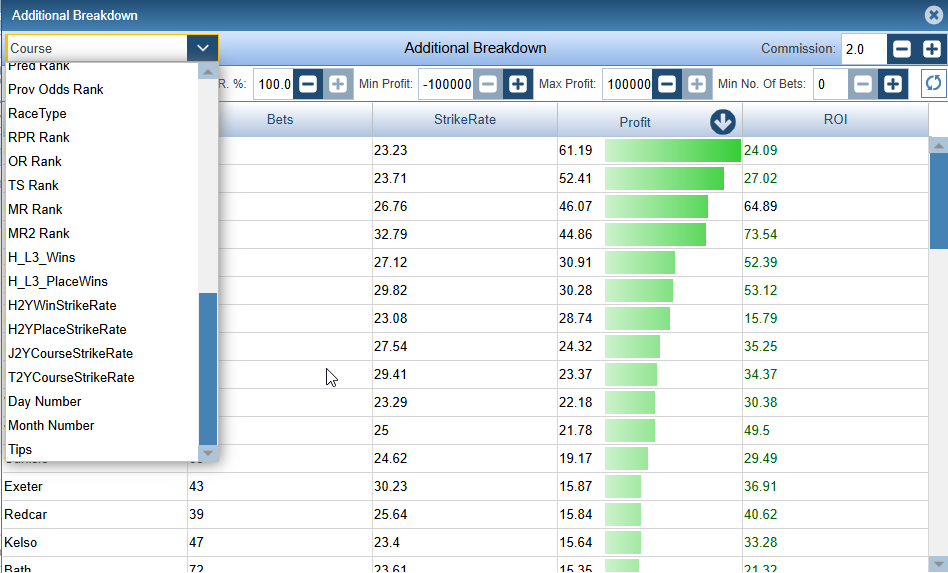Collapse the Course dropdown using its chevron
The height and width of the screenshot is (573, 948).
(202, 48)
